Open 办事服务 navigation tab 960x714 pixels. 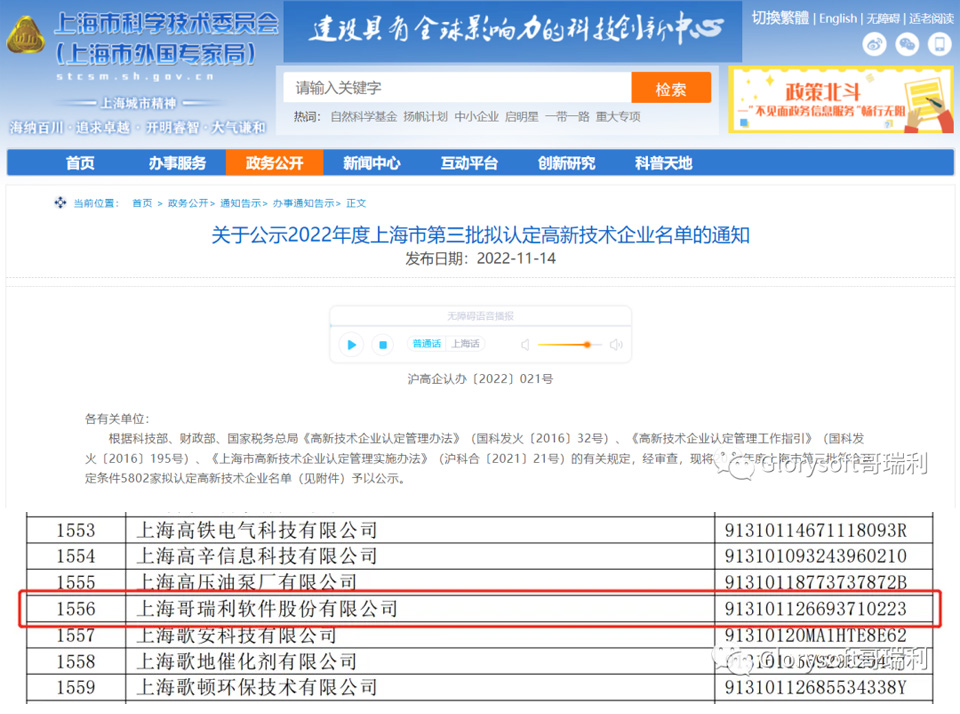tap(178, 163)
